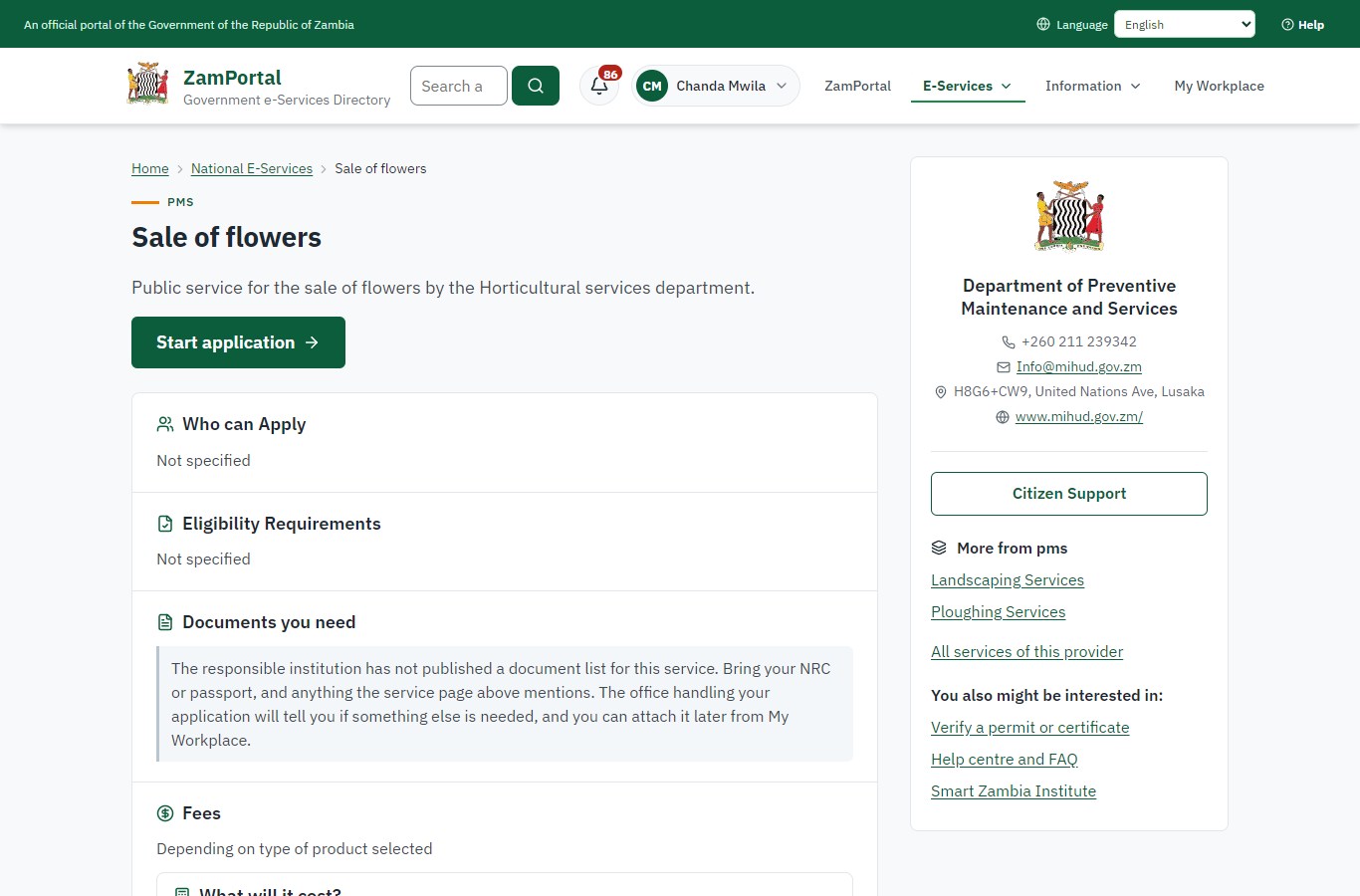This screenshot has height=896, width=1360.
Task: Expand the Chanda Mwila account menu
Action: point(716,86)
